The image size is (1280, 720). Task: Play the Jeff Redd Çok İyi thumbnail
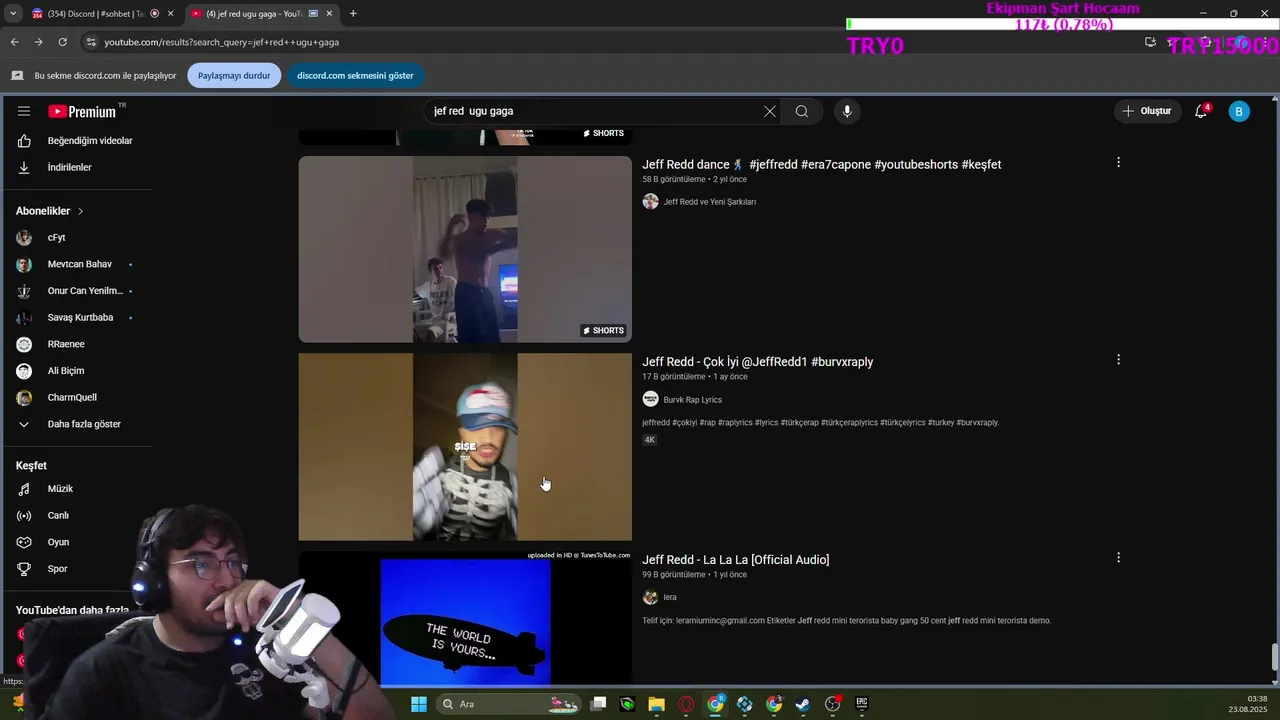(x=465, y=447)
